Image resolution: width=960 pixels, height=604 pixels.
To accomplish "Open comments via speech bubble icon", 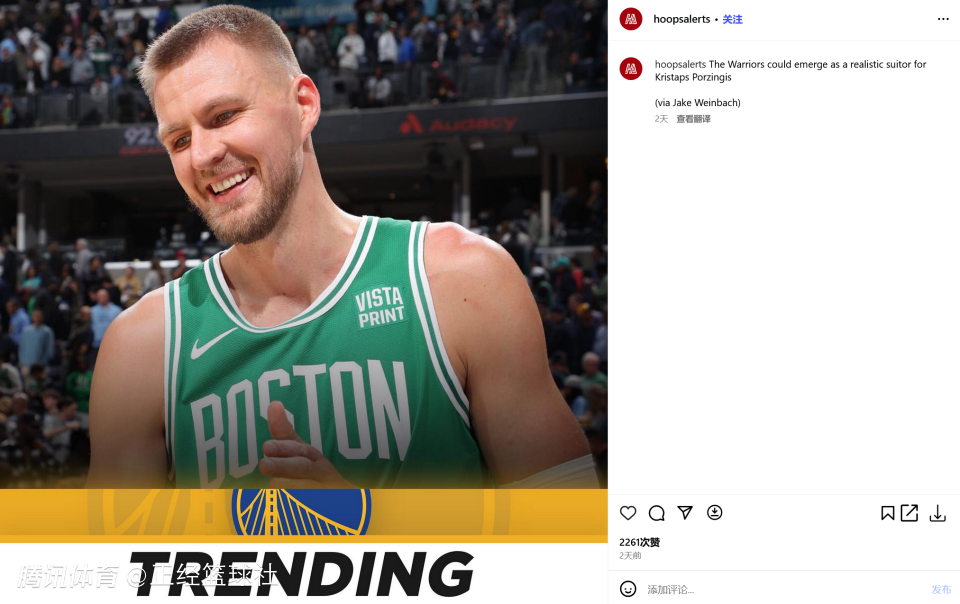I will coord(656,513).
